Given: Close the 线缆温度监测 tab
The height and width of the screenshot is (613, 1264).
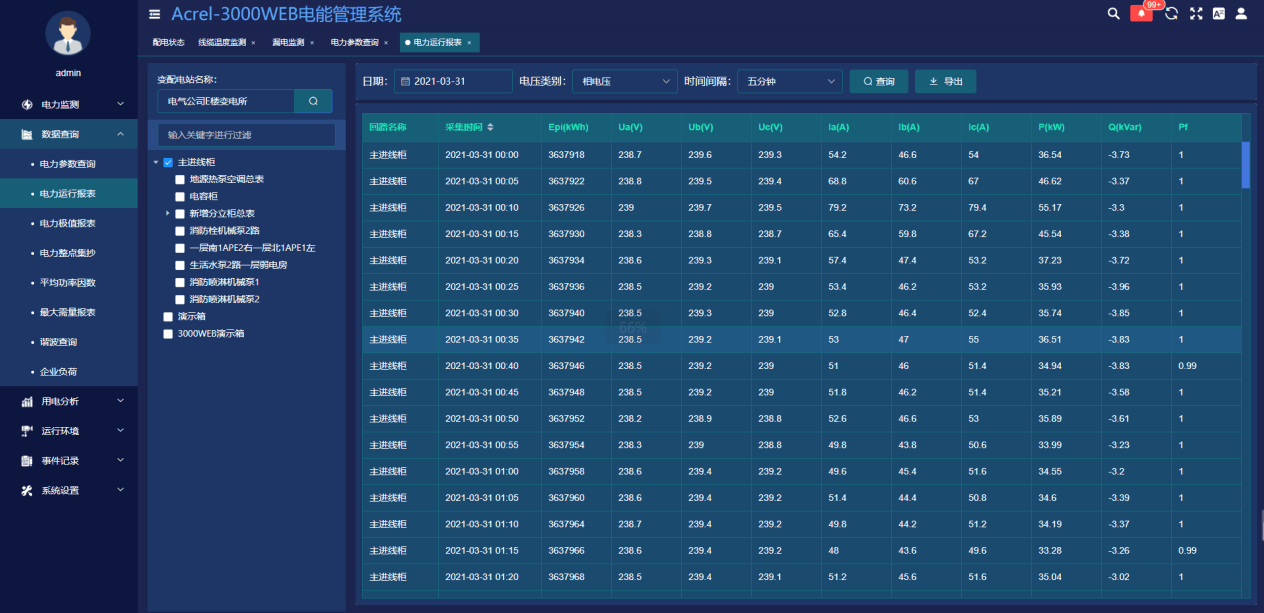Looking at the screenshot, I should 253,43.
